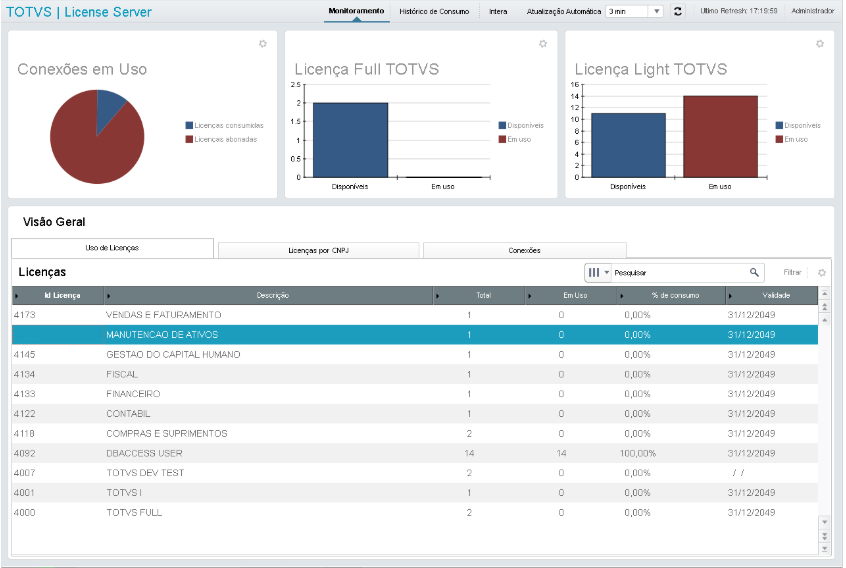Open the Intera menu item
The width and height of the screenshot is (846, 568).
498,11
